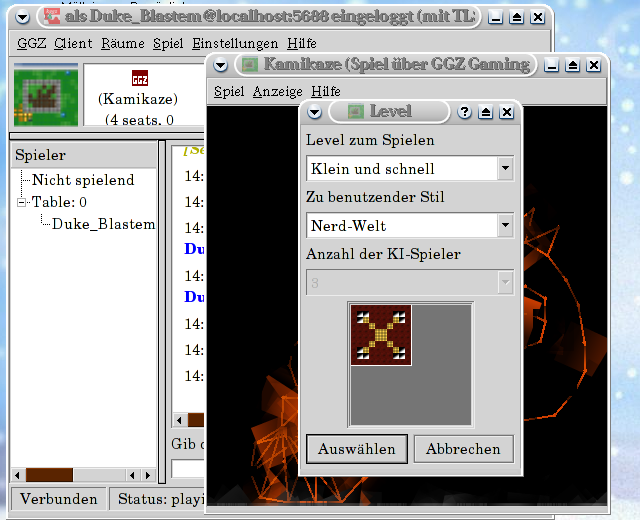Click 'Zu benutzender Stil' label
Viewport: 640px width, 520px height.
(x=375, y=197)
